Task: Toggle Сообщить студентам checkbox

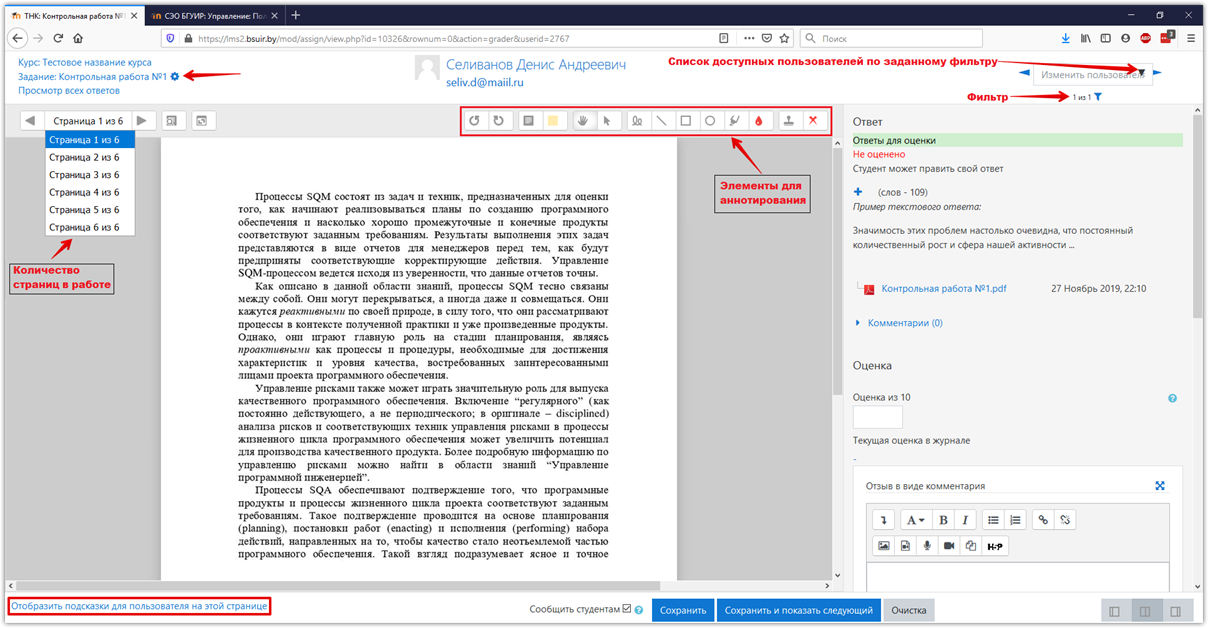Action: click(x=627, y=608)
